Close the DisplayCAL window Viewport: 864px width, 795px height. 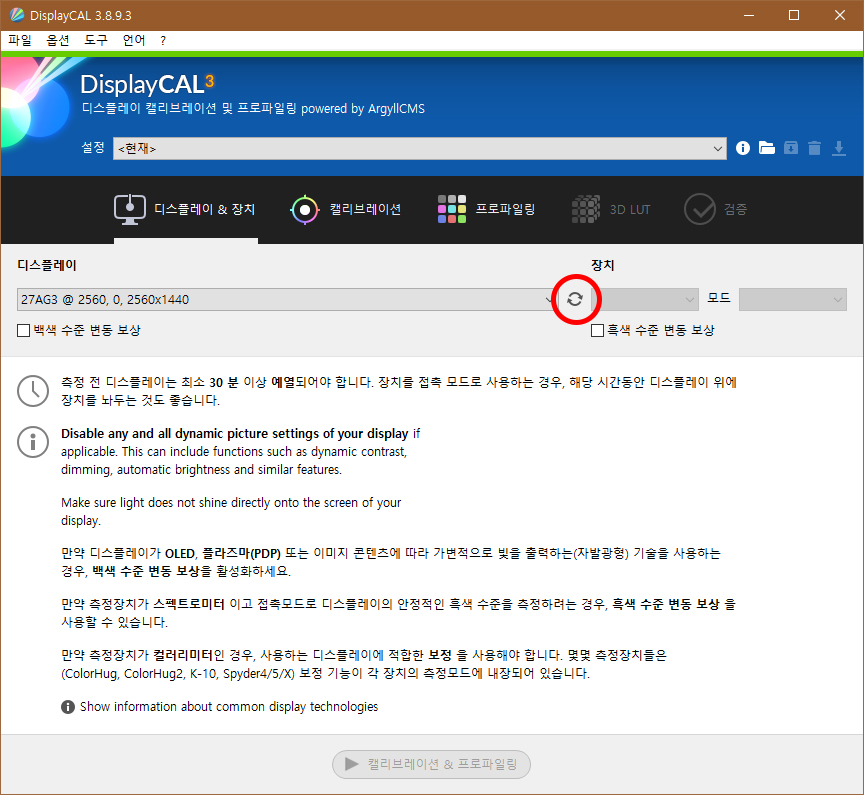pyautogui.click(x=840, y=15)
